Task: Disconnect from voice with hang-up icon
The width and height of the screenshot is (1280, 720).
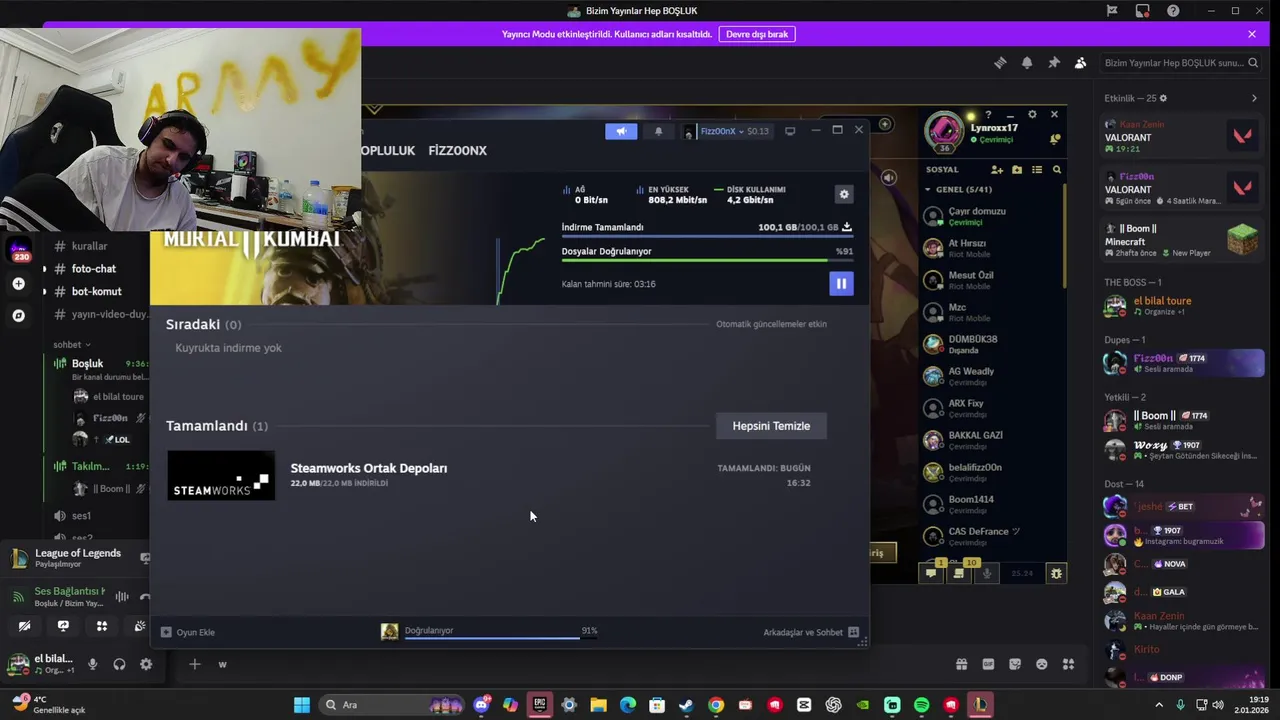Action: (x=144, y=597)
